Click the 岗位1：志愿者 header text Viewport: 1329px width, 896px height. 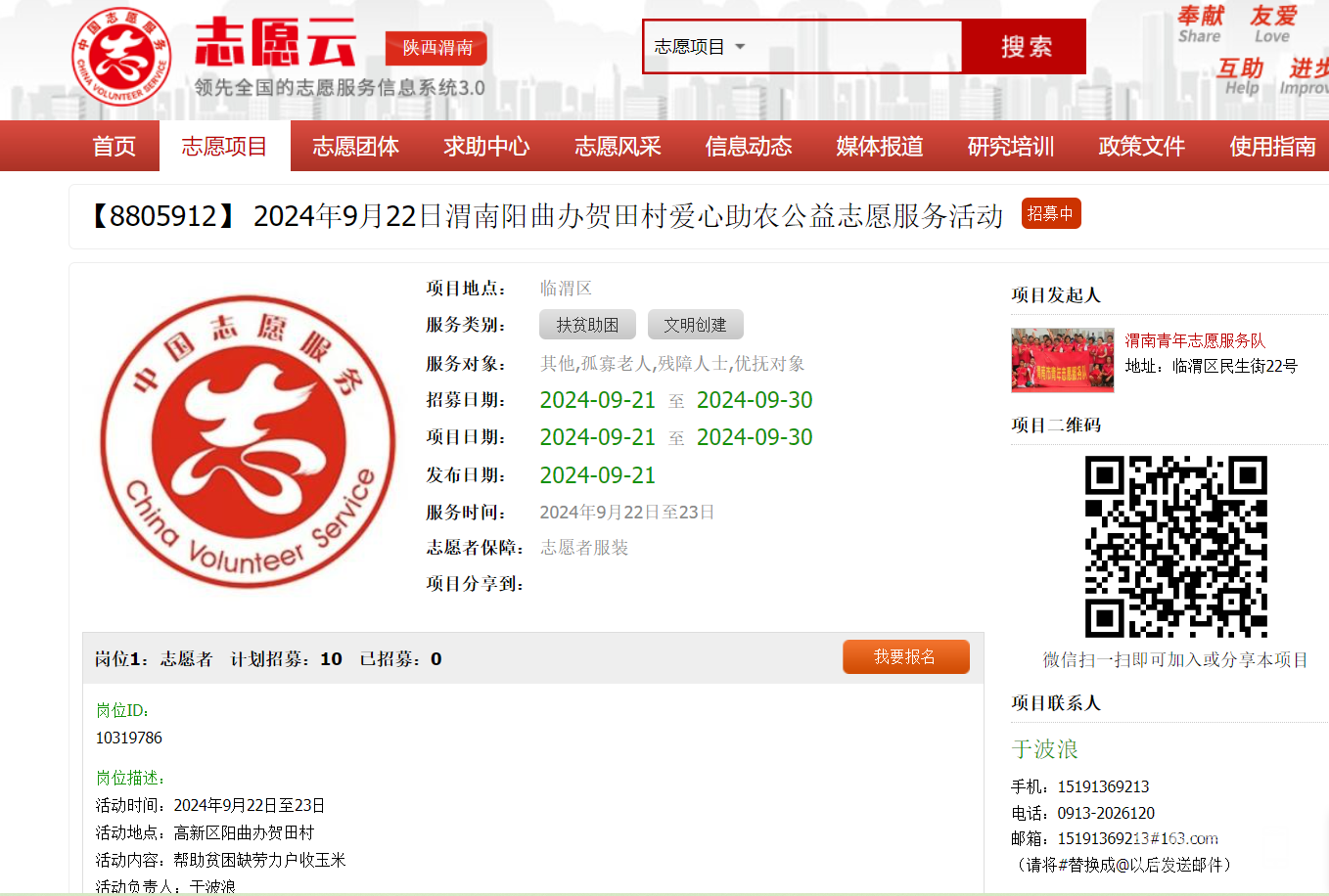[x=154, y=659]
